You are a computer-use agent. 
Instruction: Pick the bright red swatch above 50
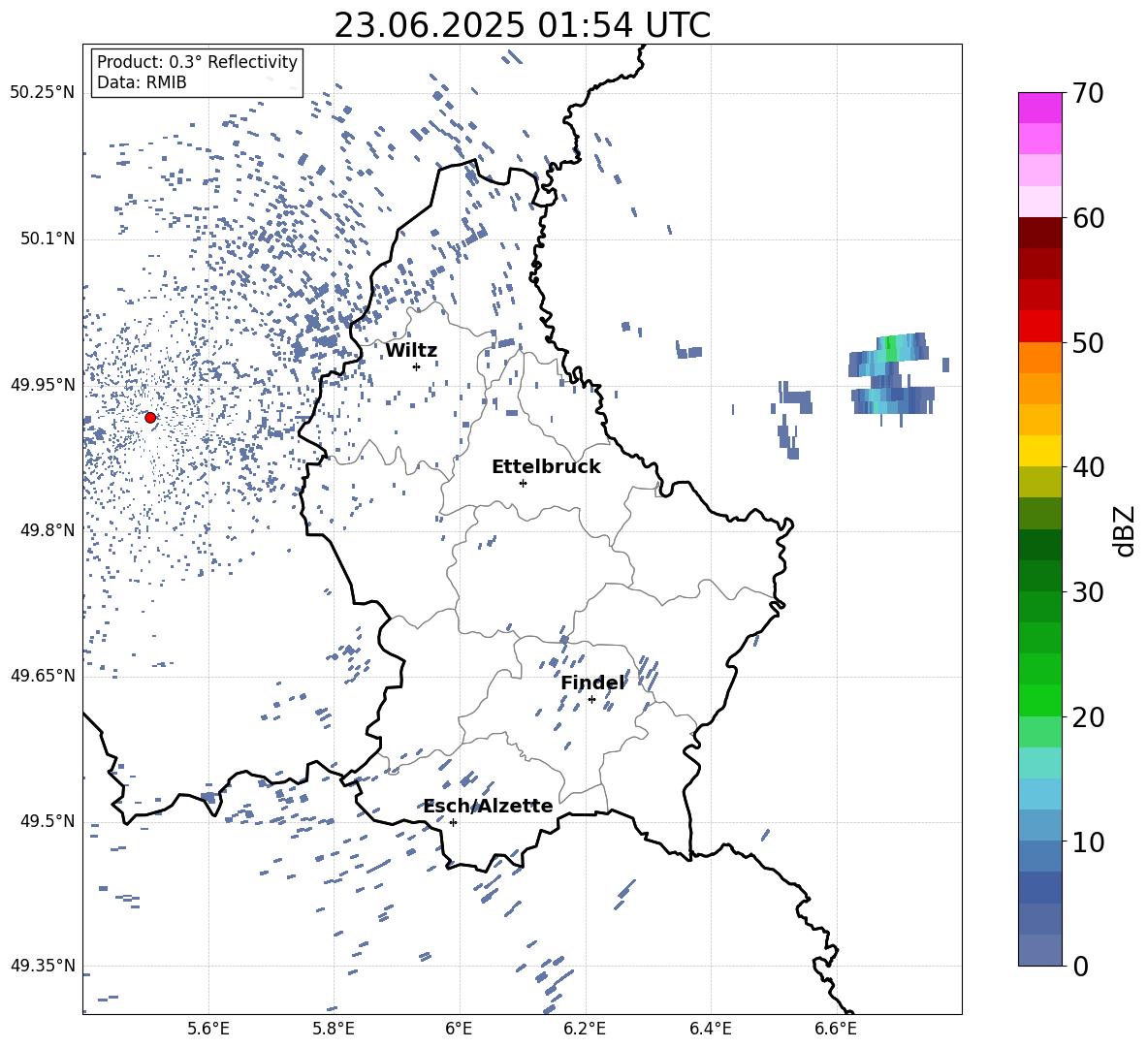pos(1039,327)
